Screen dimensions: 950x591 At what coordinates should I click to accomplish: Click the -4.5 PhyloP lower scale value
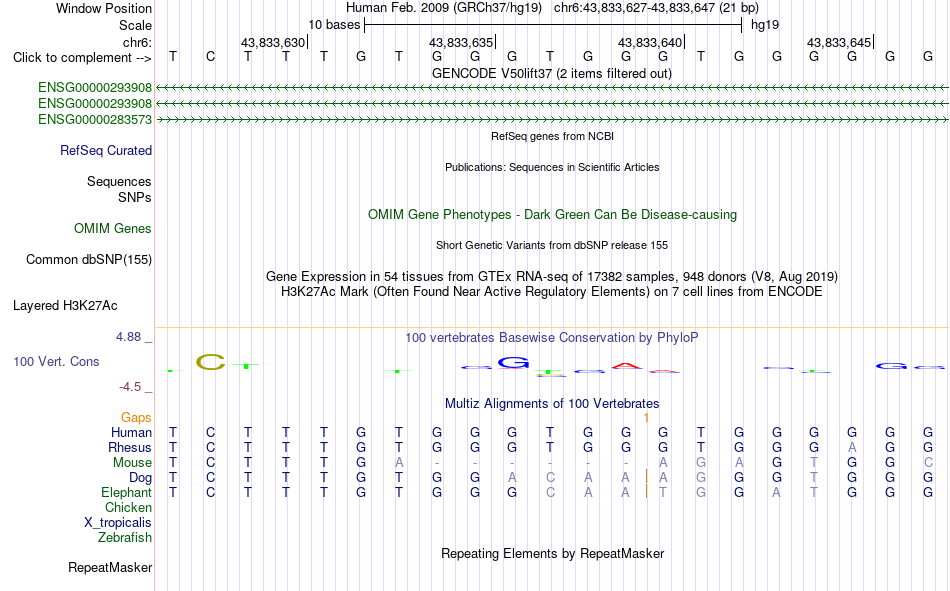130,387
